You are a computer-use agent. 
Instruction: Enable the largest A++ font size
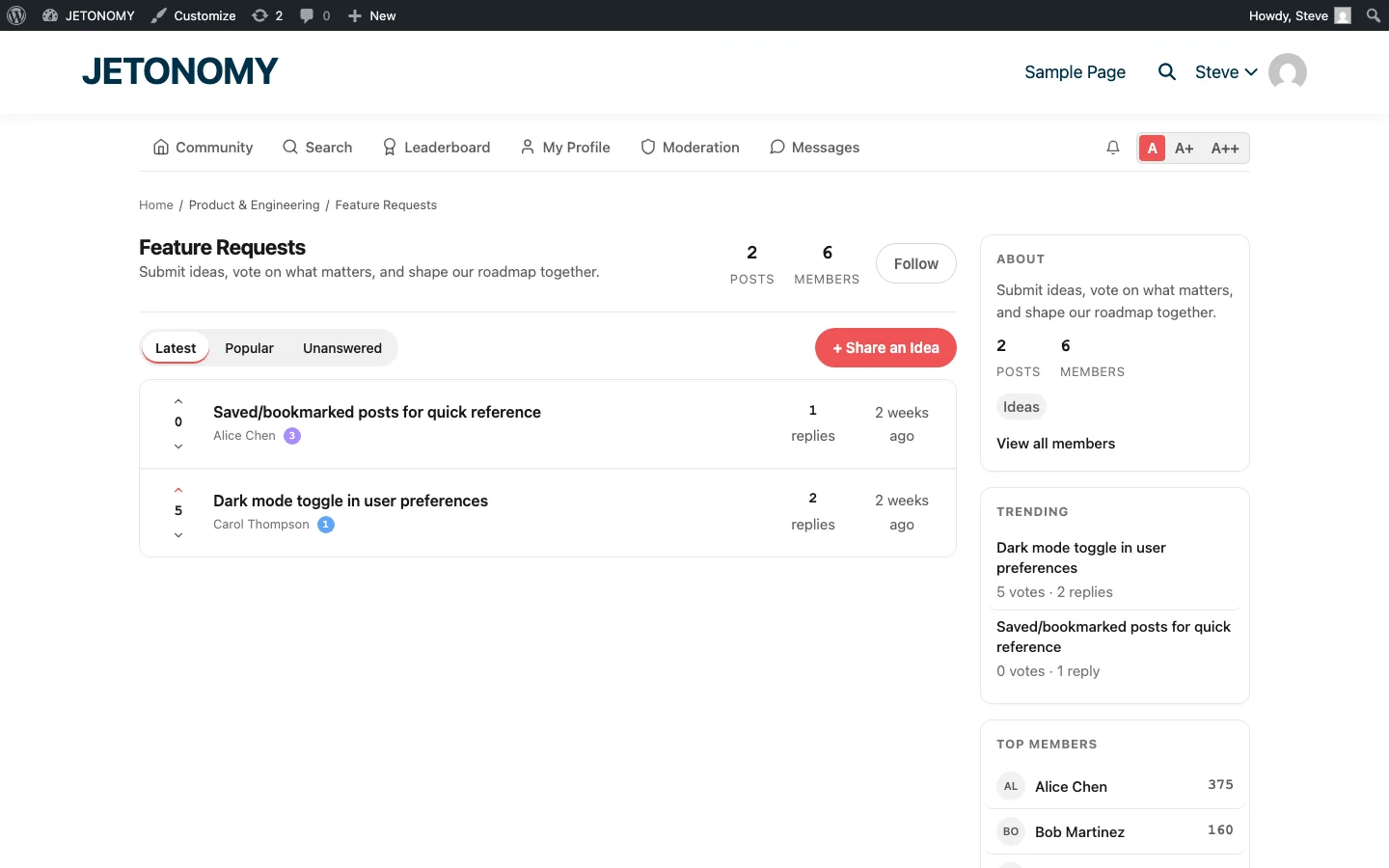click(x=1225, y=148)
